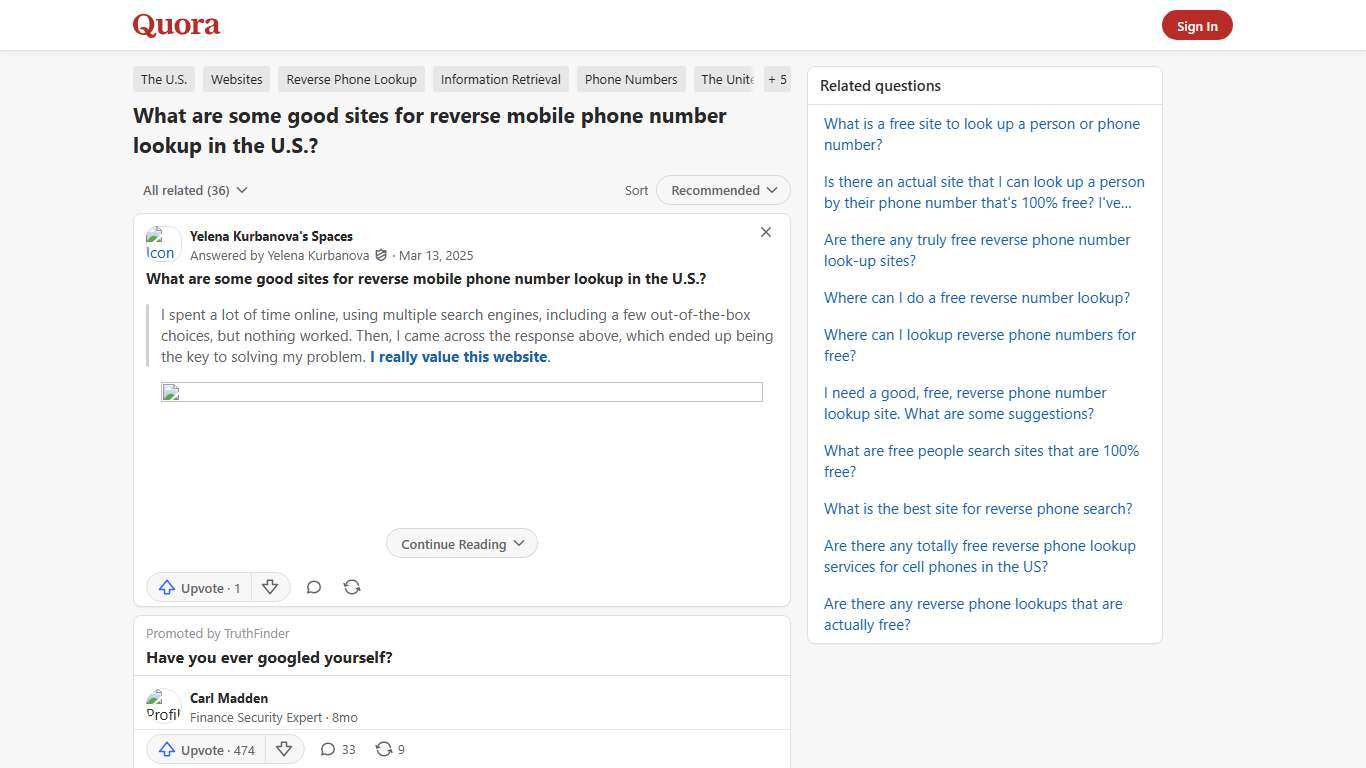Open the Quora logo homepage
The width and height of the screenshot is (1366, 768).
coord(175,25)
